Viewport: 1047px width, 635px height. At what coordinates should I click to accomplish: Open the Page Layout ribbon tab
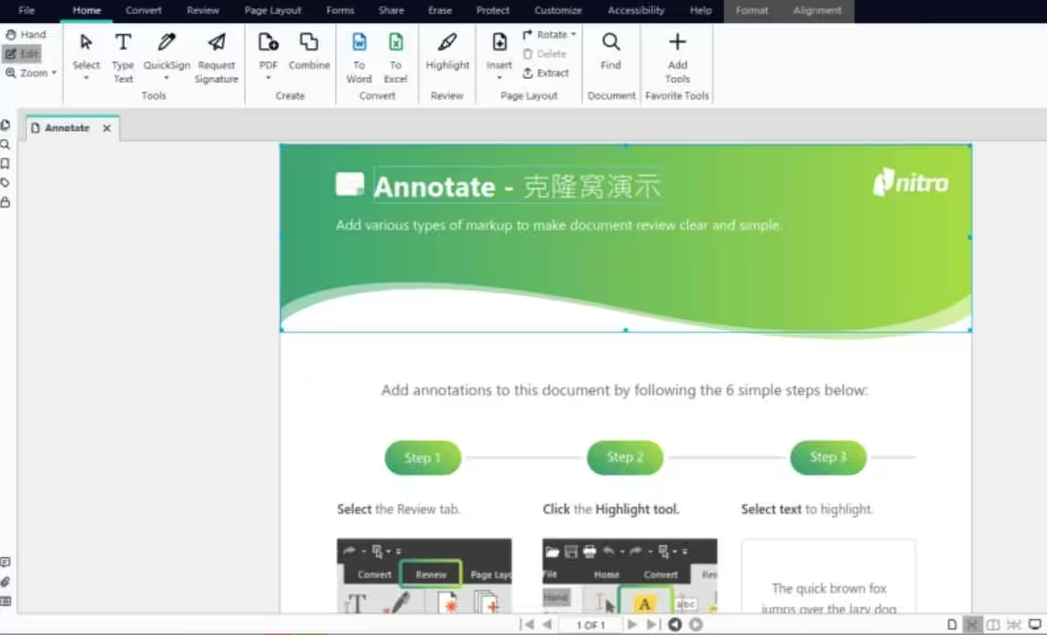click(272, 11)
